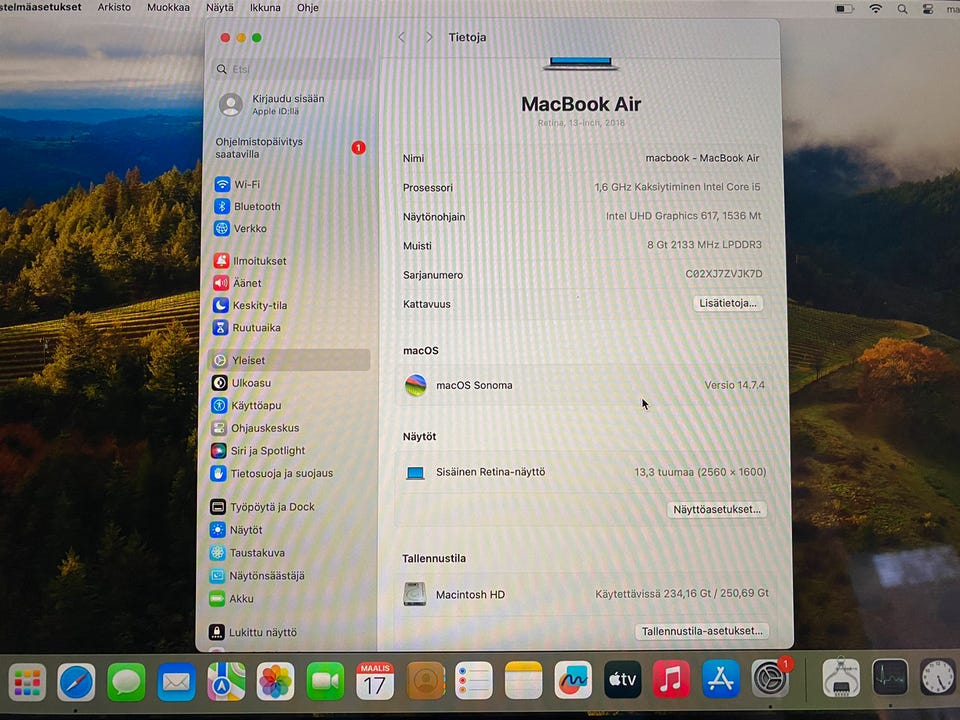
Task: Open Messages app in Dock
Action: (126, 682)
